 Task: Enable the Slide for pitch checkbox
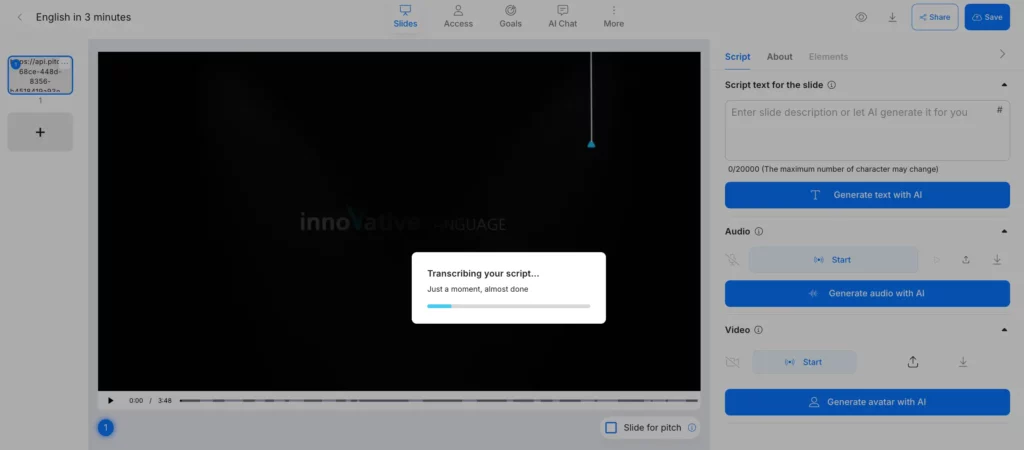(x=611, y=428)
